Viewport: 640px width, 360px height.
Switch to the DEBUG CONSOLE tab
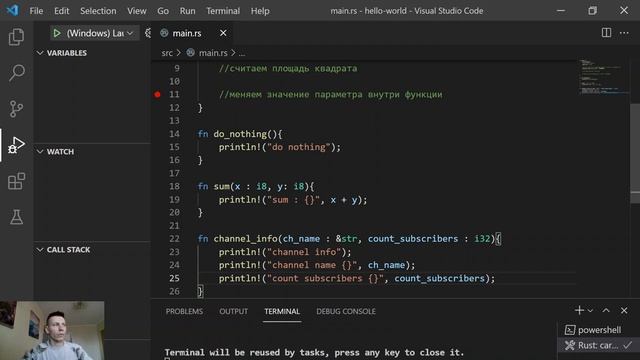[346, 311]
